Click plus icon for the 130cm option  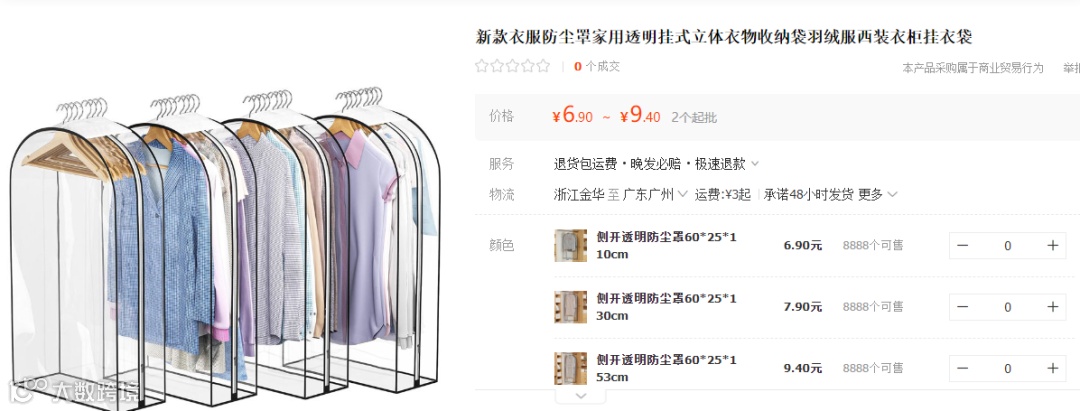(x=1052, y=307)
